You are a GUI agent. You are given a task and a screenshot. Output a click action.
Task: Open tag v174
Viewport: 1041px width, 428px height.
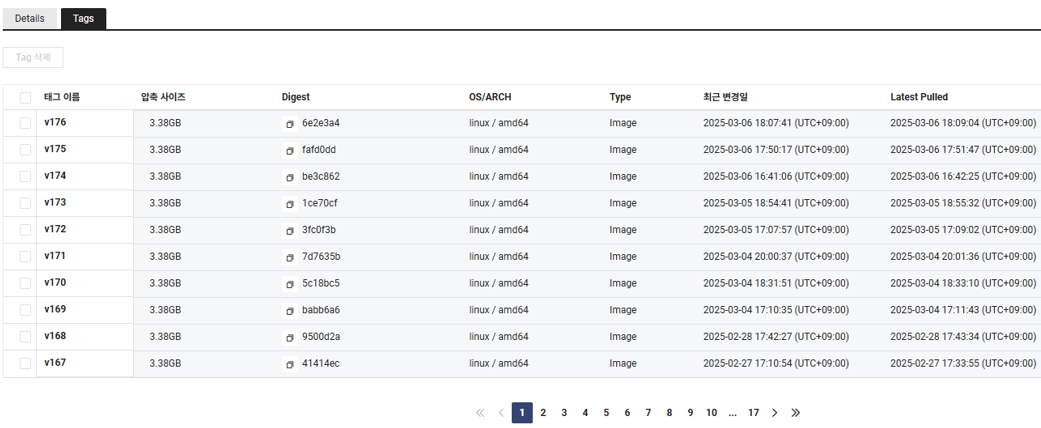click(x=55, y=176)
